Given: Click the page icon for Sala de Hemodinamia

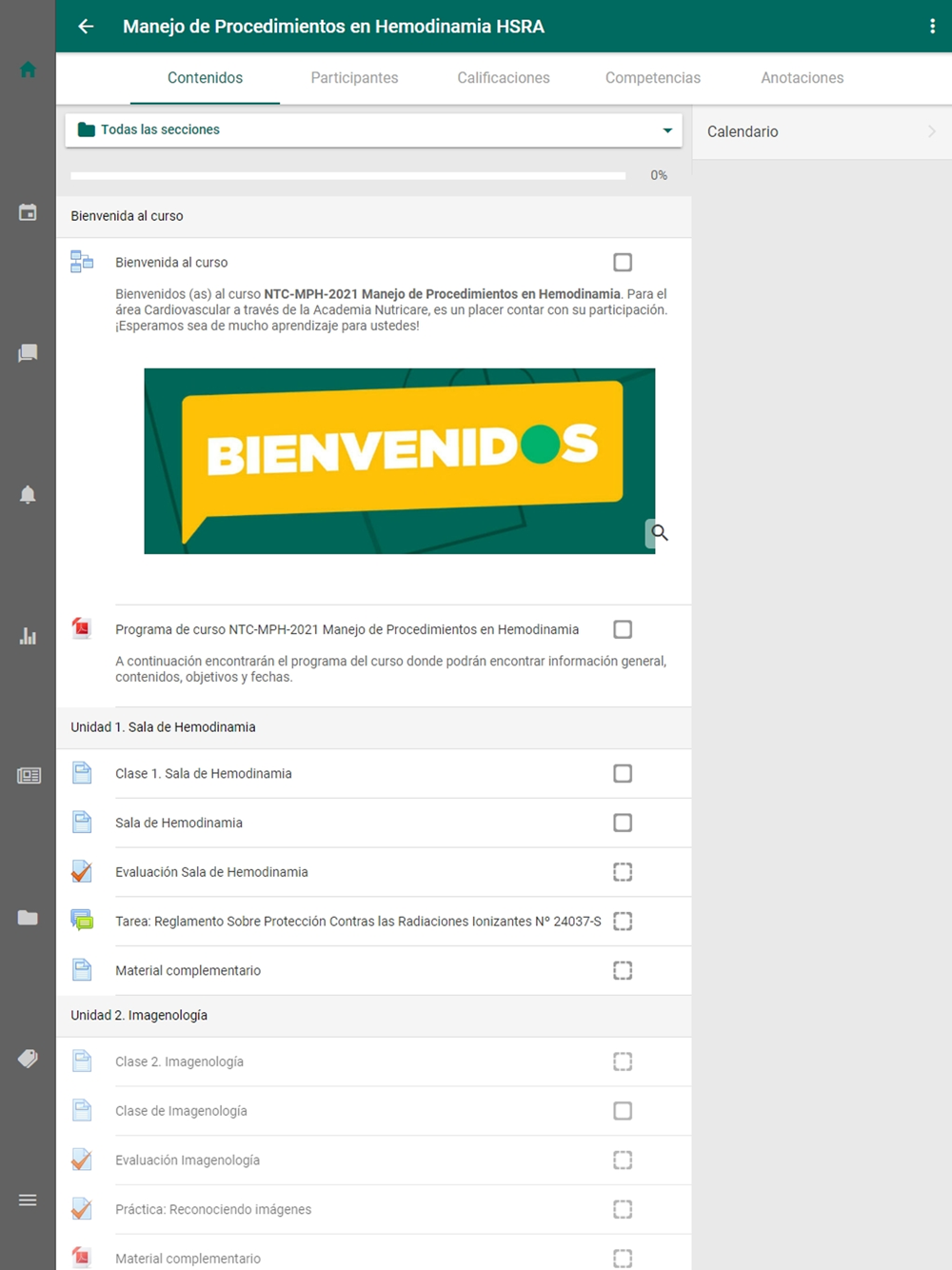Looking at the screenshot, I should coord(82,822).
